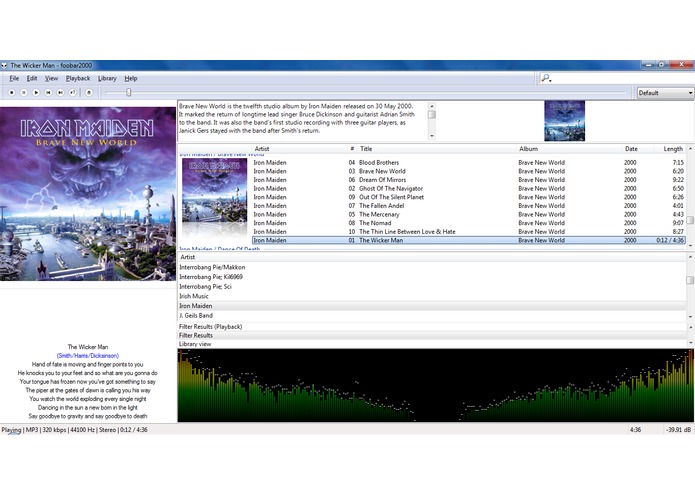Open the Library menu
The image size is (695, 494).
coord(107,78)
